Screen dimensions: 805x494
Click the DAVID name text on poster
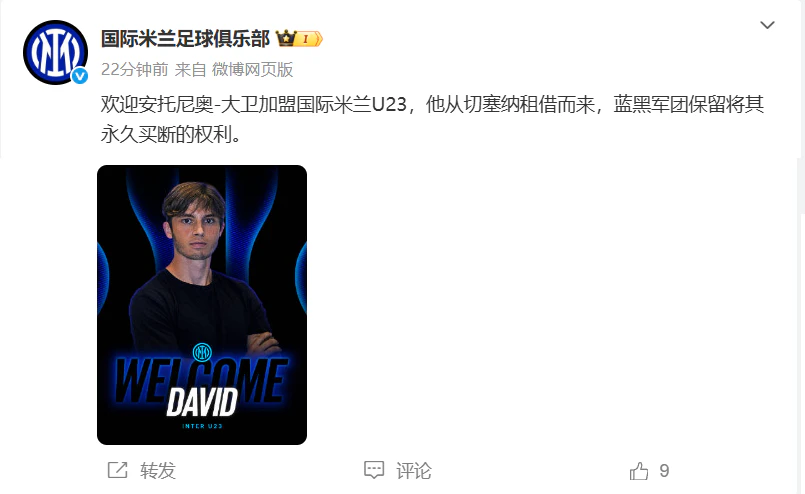click(x=202, y=402)
